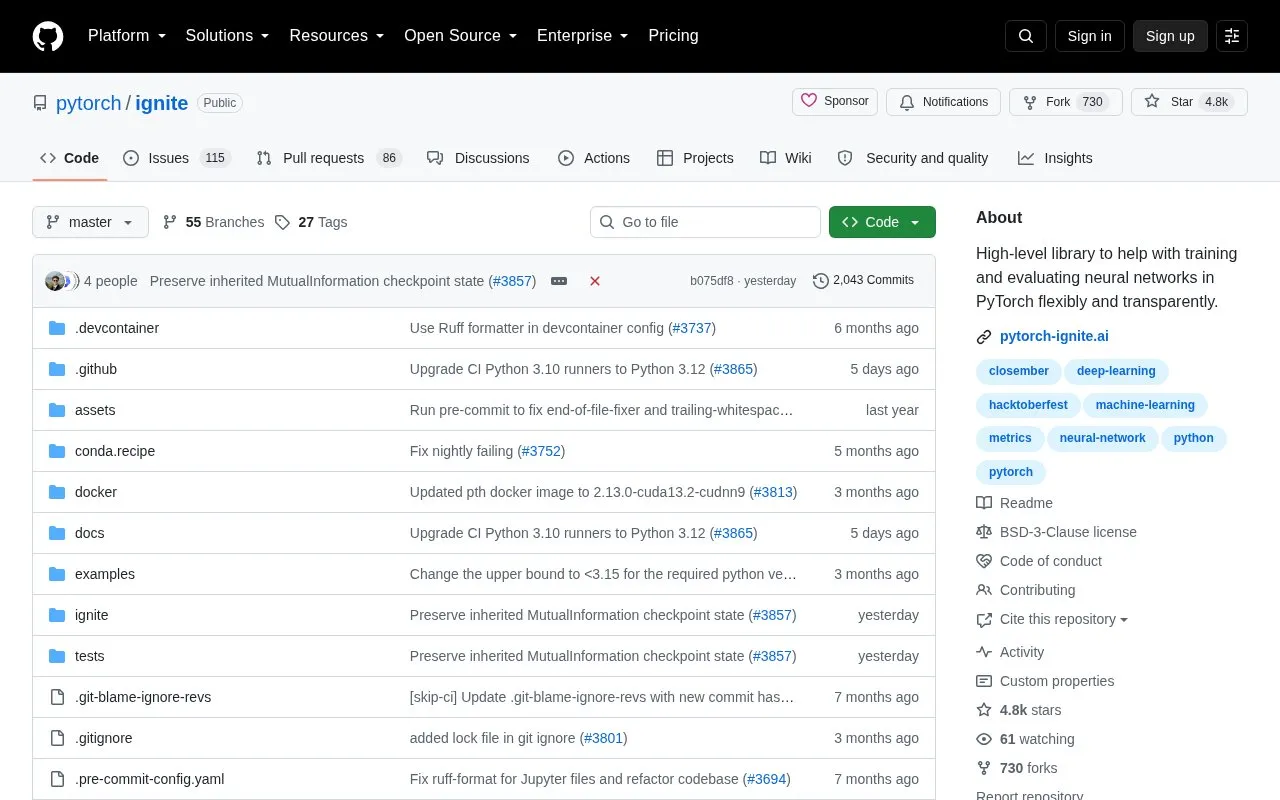Expand commit message ellipsis button
1280x800 pixels.
click(x=559, y=281)
